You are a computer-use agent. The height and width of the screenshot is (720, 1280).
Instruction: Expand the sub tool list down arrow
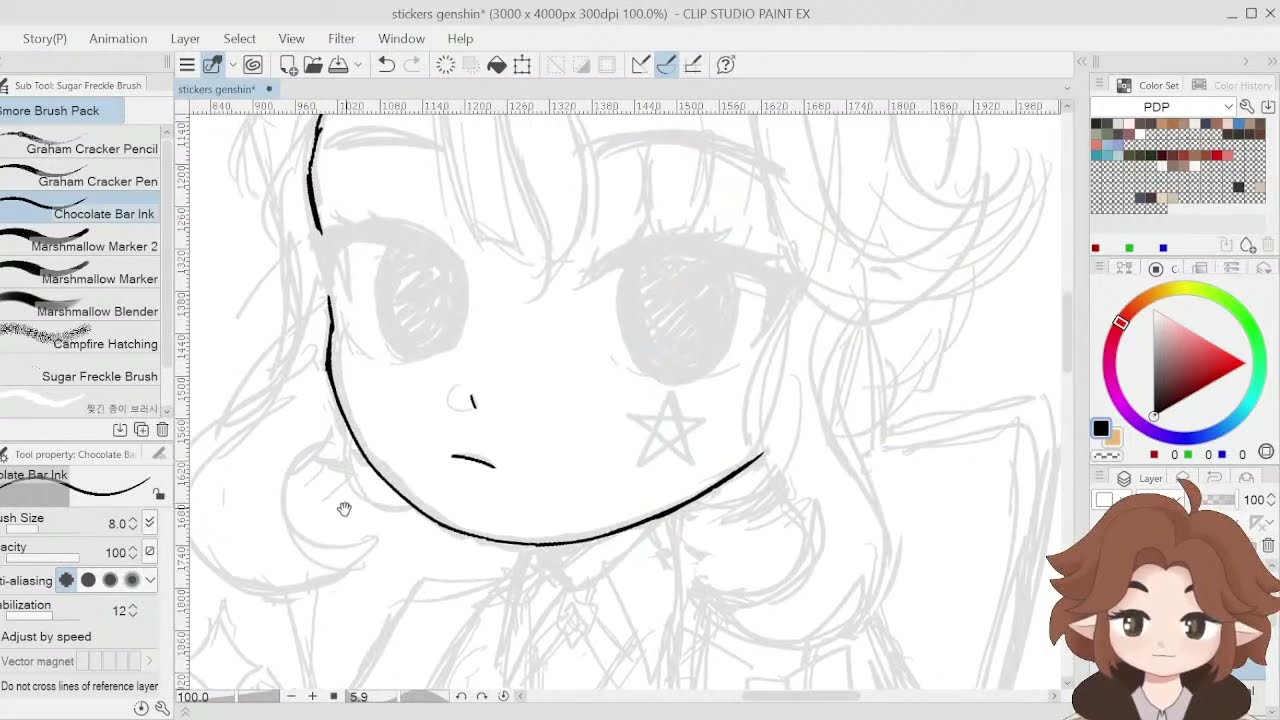(x=166, y=410)
